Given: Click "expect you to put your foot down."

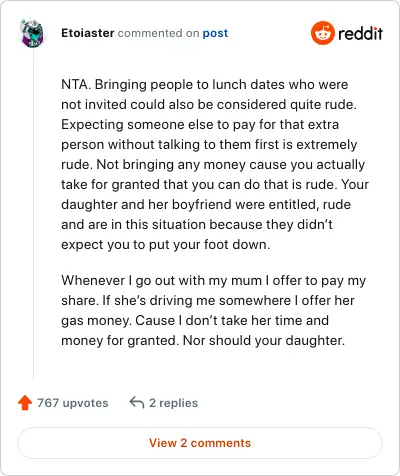Looking at the screenshot, I should tap(166, 244).
